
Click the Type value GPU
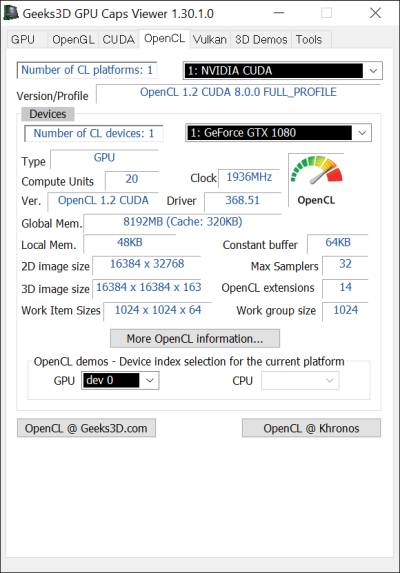pyautogui.click(x=104, y=158)
